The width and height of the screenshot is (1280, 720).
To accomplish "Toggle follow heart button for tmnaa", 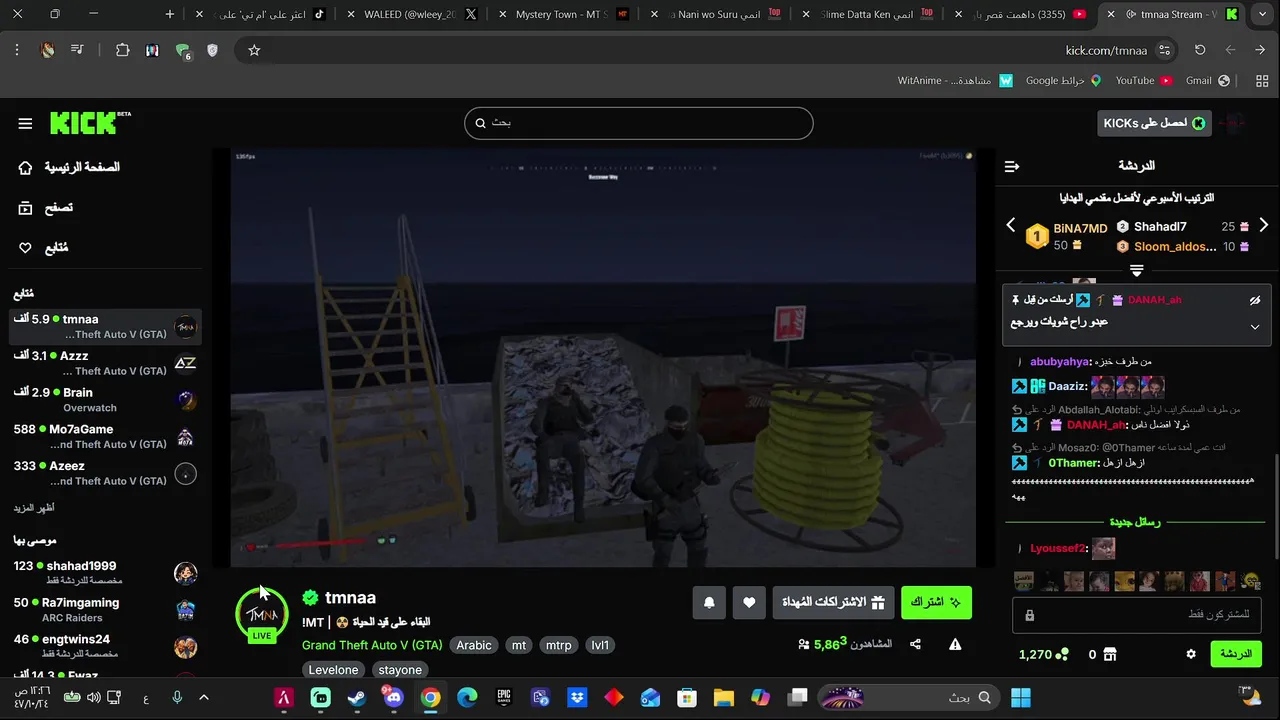I will click(x=749, y=602).
